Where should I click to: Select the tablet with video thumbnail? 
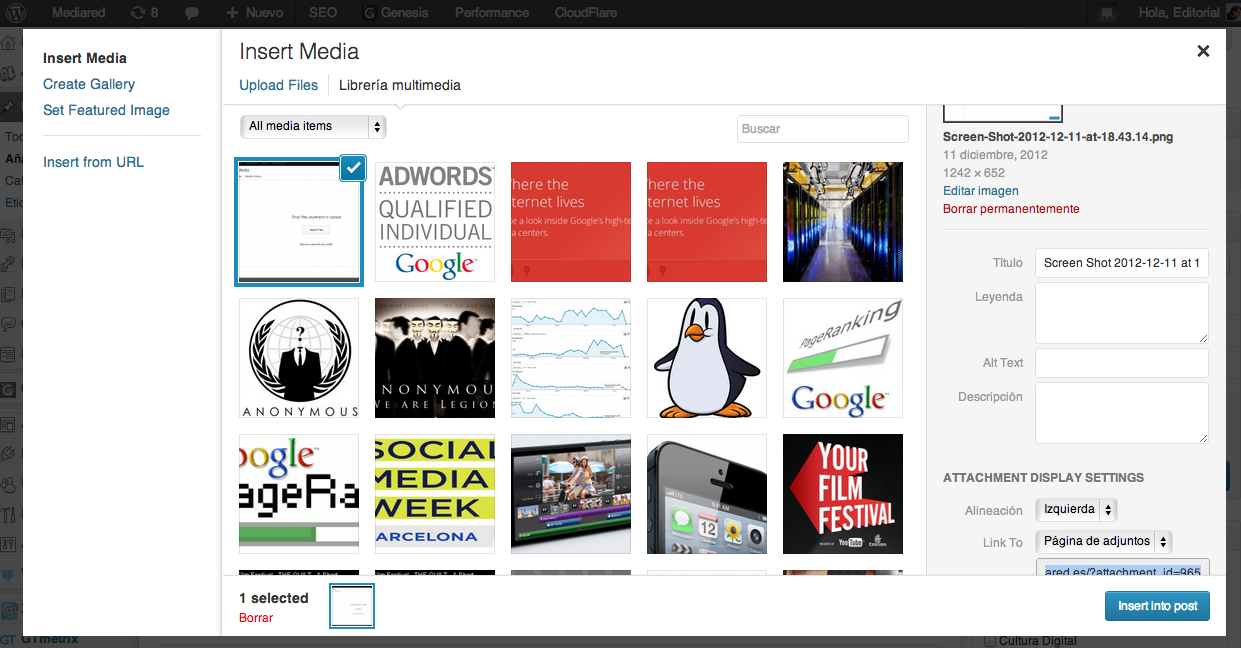coord(571,494)
